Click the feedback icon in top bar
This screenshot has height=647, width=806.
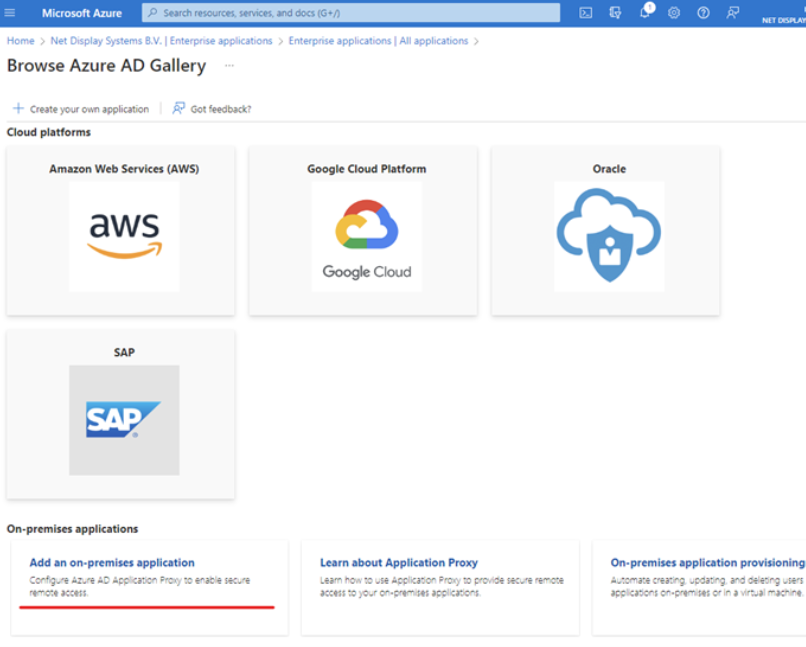click(x=732, y=13)
